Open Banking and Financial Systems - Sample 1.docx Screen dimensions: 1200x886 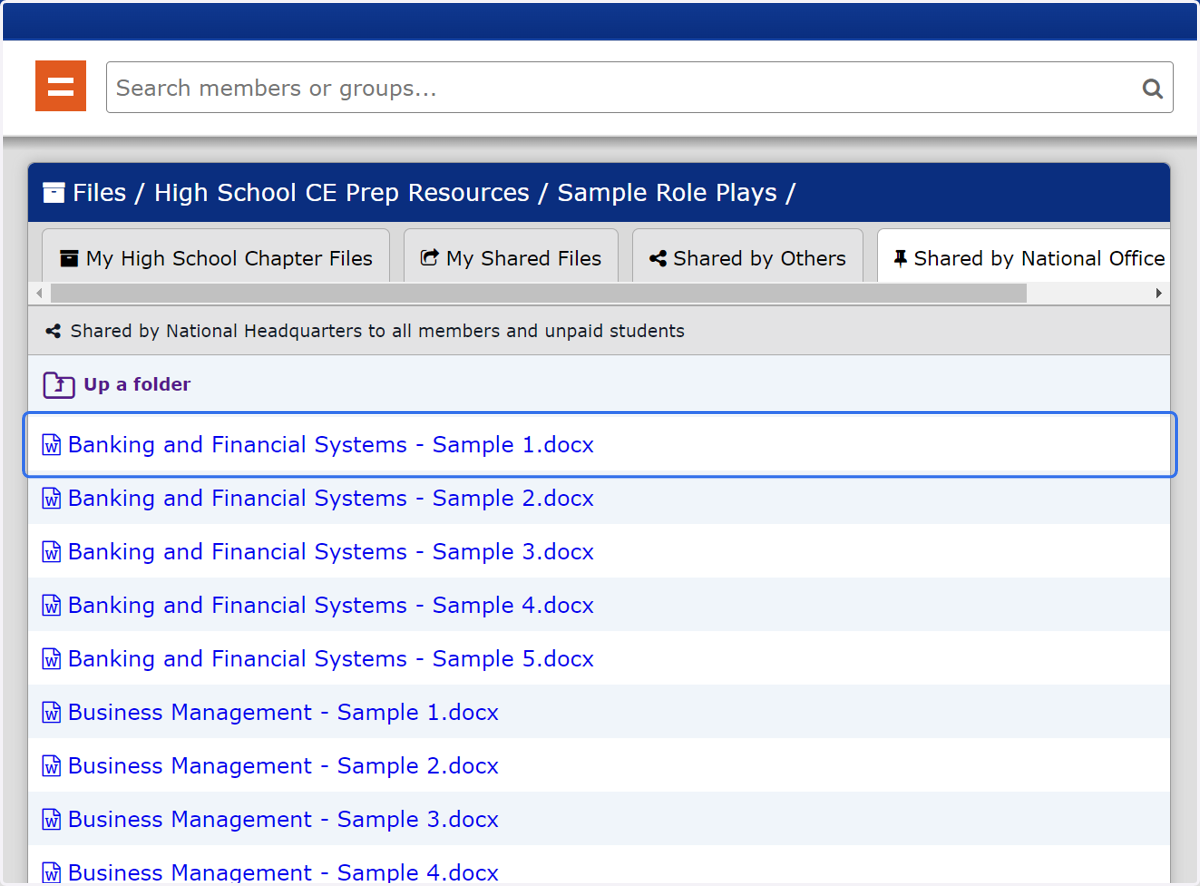[x=331, y=445]
